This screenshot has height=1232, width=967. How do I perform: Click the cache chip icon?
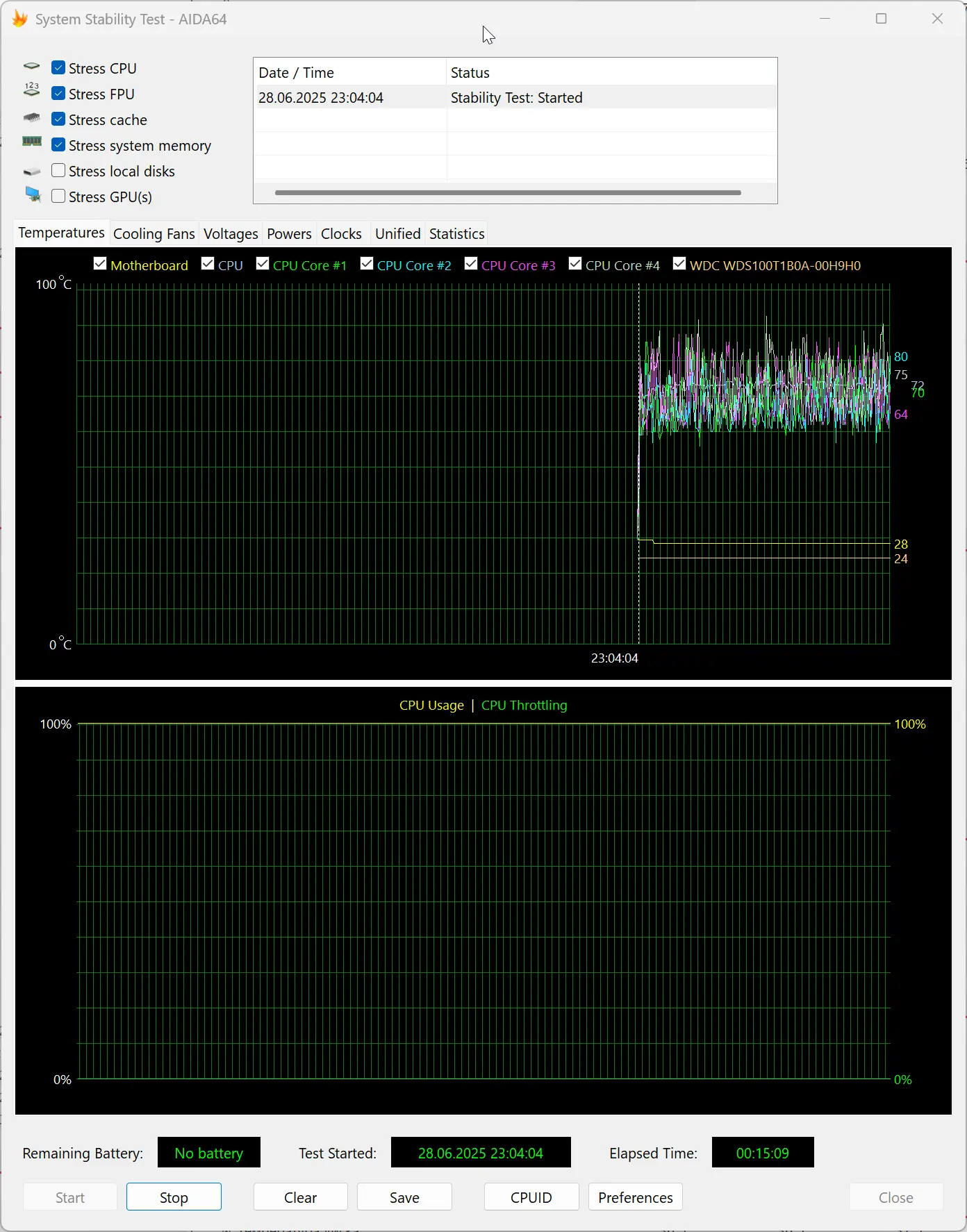coord(32,118)
